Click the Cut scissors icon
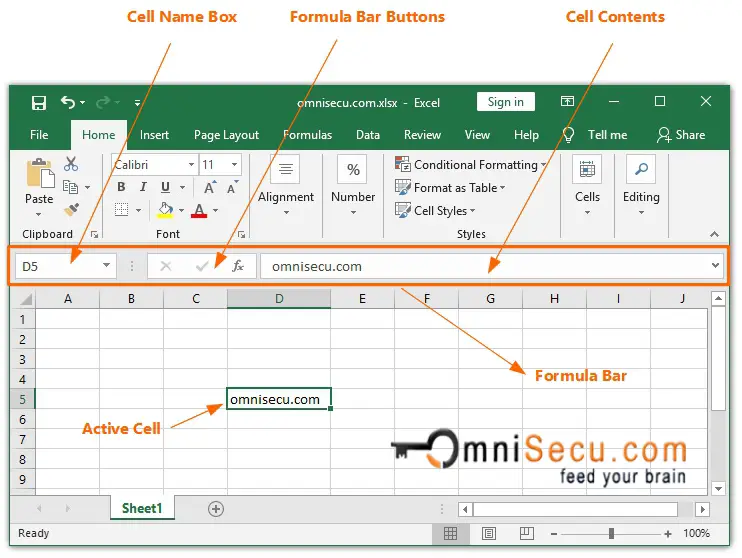The image size is (742, 558). pos(71,164)
